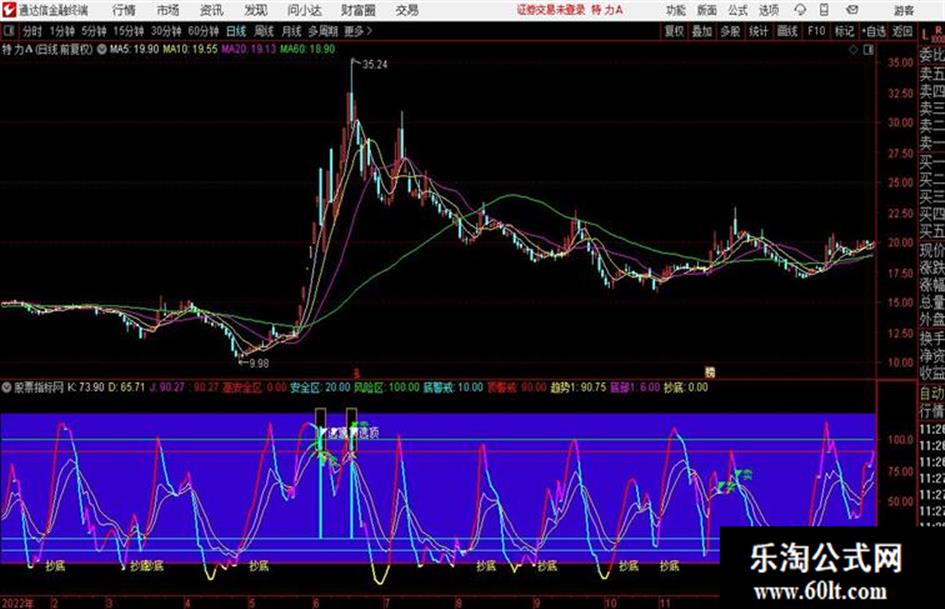Click the 游客 guest account label
Image resolution: width=945 pixels, height=609 pixels.
tap(903, 10)
